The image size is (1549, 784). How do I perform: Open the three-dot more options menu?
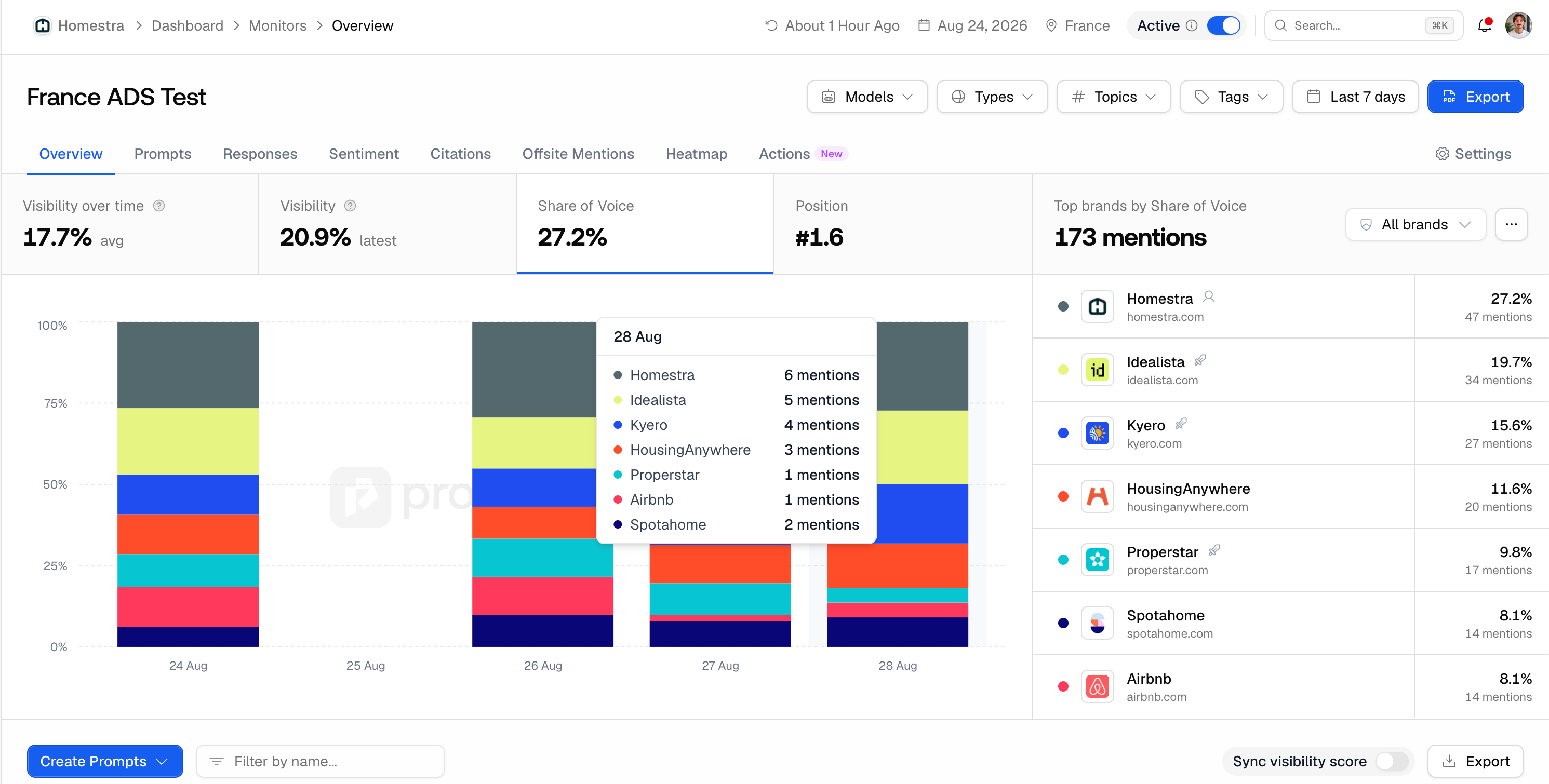[x=1511, y=224]
